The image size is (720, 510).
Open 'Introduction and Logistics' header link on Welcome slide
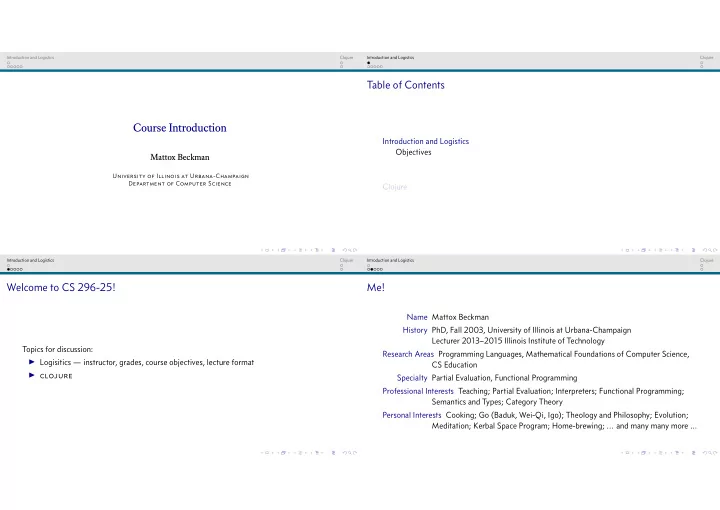(x=30, y=260)
